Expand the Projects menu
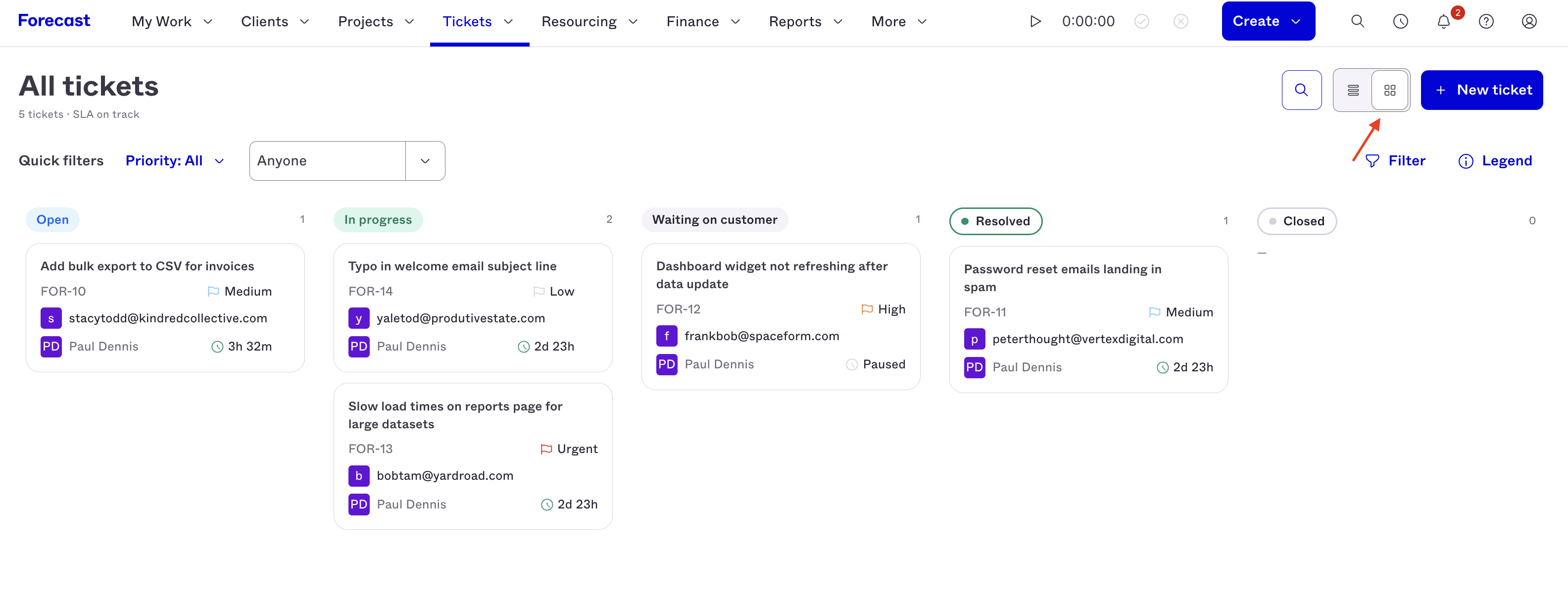The height and width of the screenshot is (608, 1568). (376, 22)
